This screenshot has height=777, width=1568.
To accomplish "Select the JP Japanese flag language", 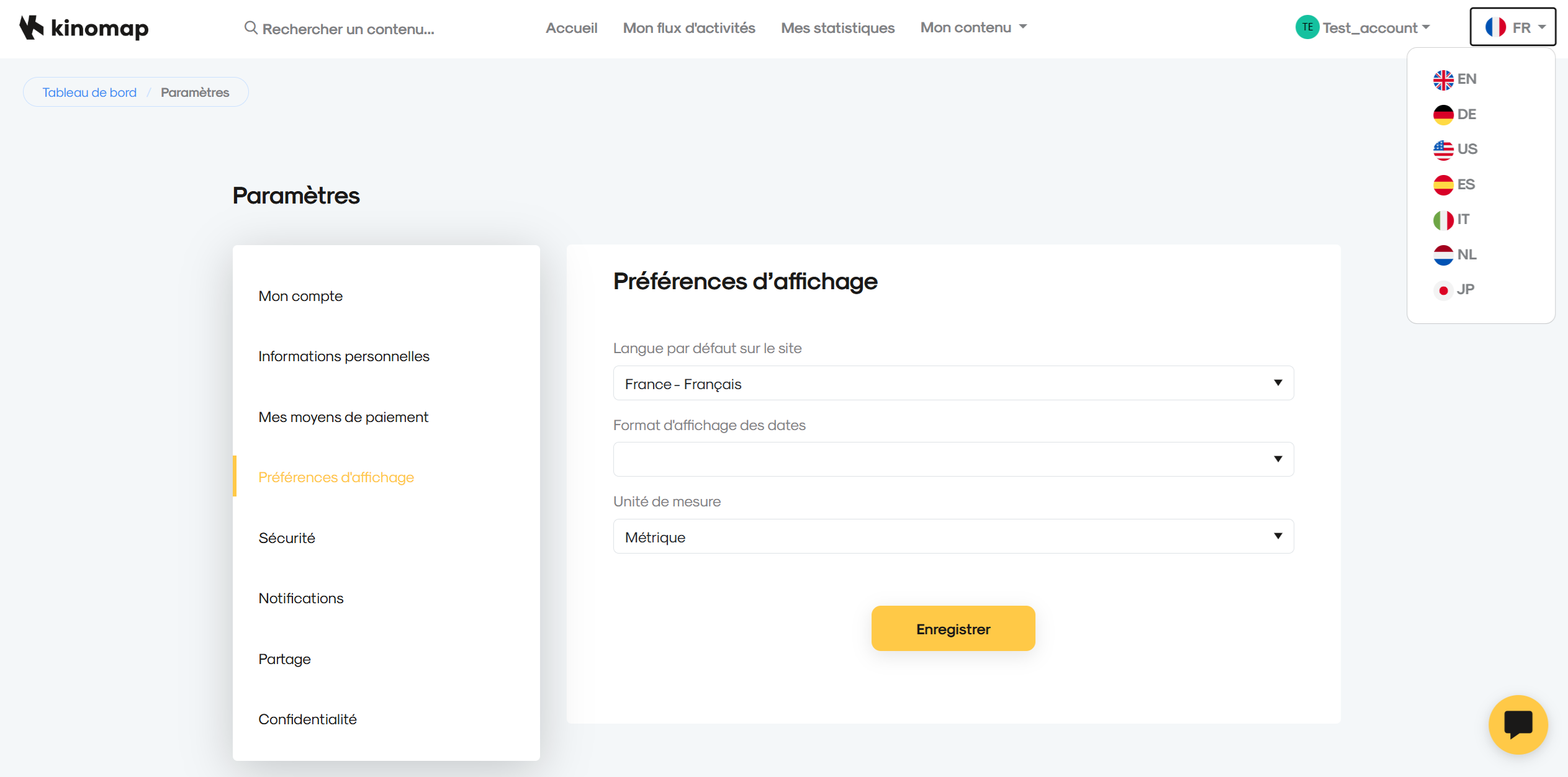I will tap(1454, 290).
